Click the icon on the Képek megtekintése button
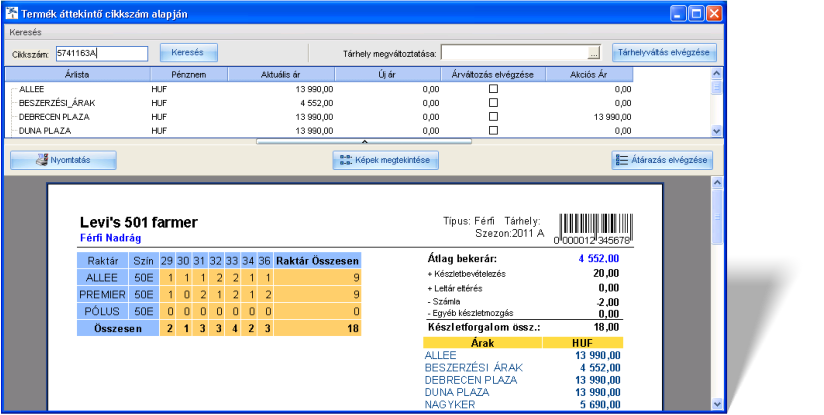Screen dimensions: 824x415 tap(345, 160)
